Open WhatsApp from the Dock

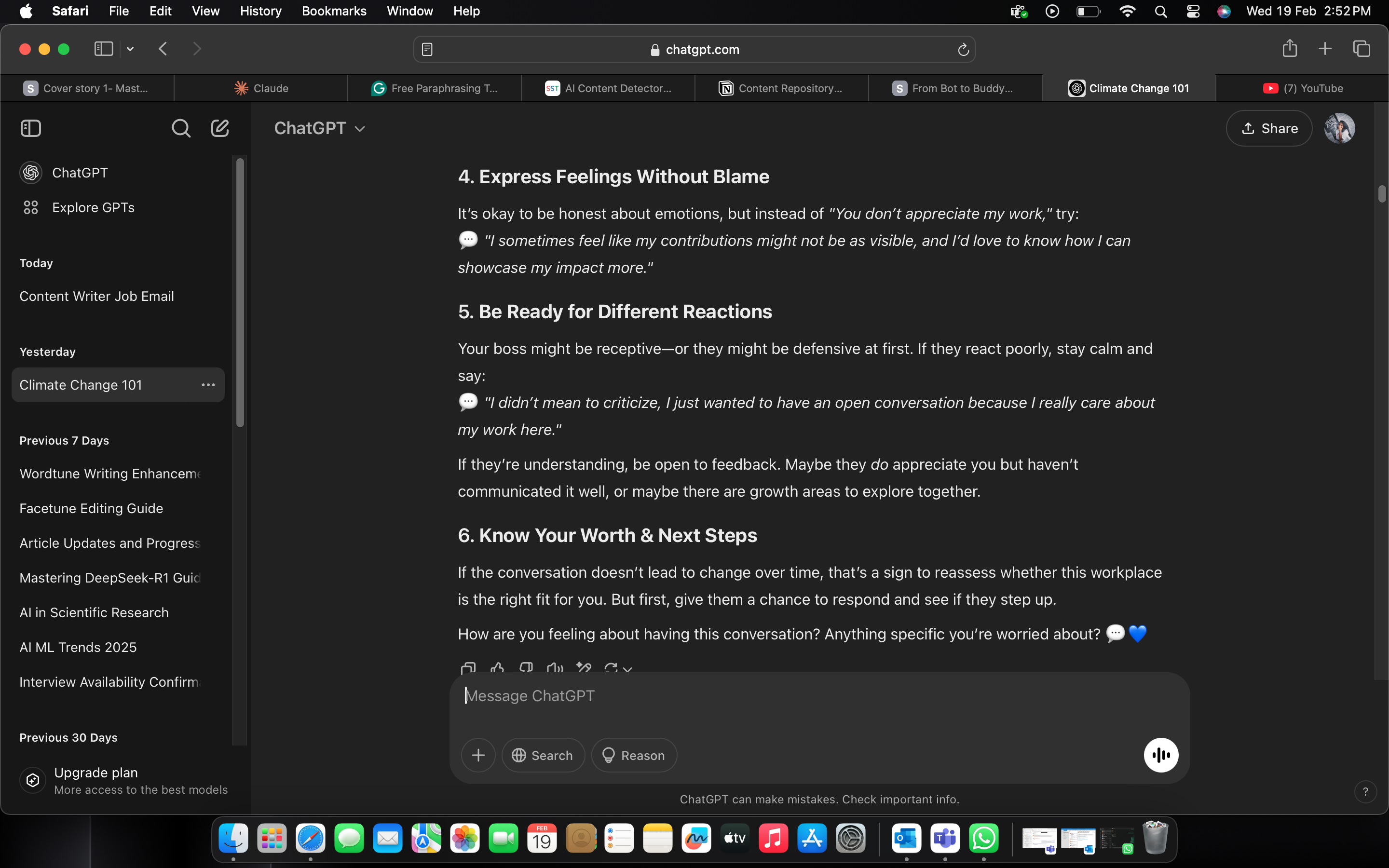[x=983, y=838]
